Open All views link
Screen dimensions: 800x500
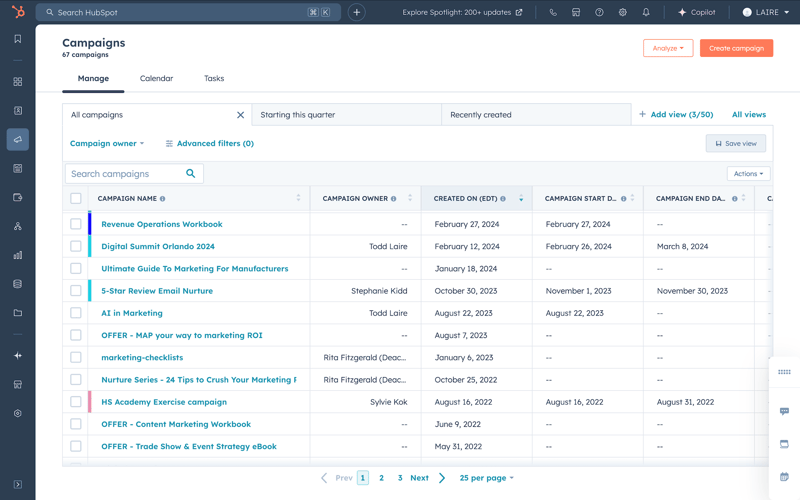coord(749,115)
